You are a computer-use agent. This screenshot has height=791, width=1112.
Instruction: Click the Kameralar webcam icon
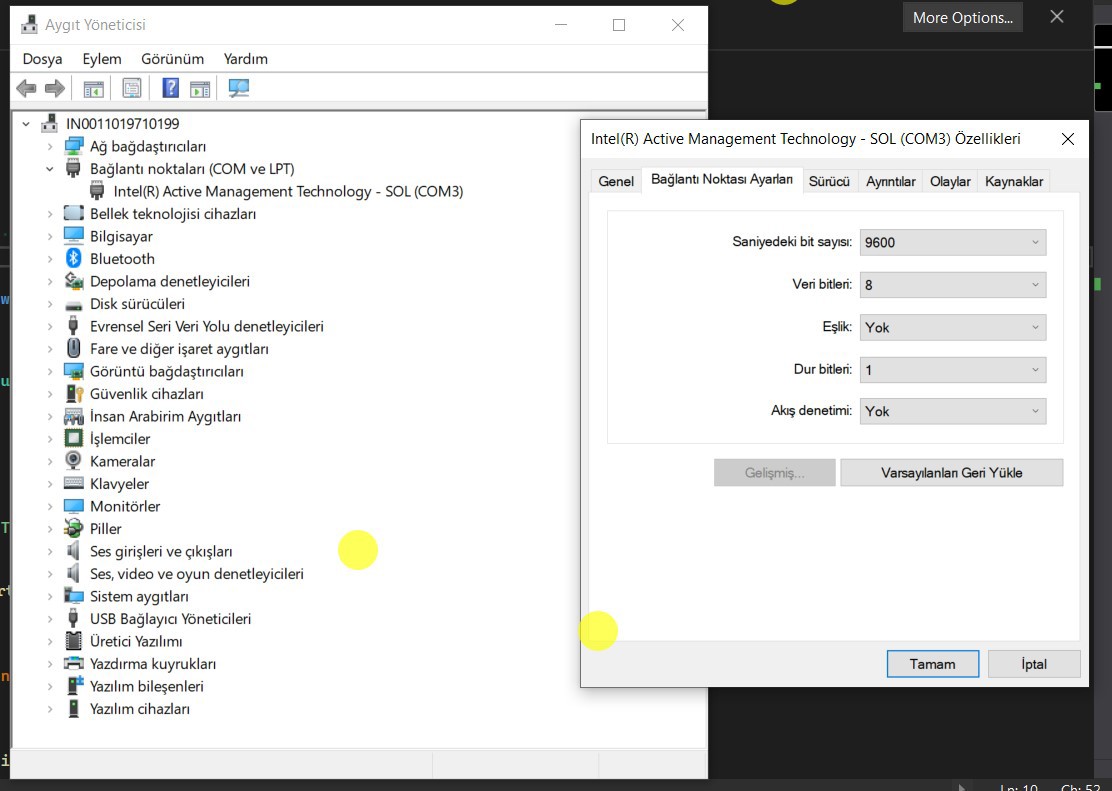click(x=73, y=460)
